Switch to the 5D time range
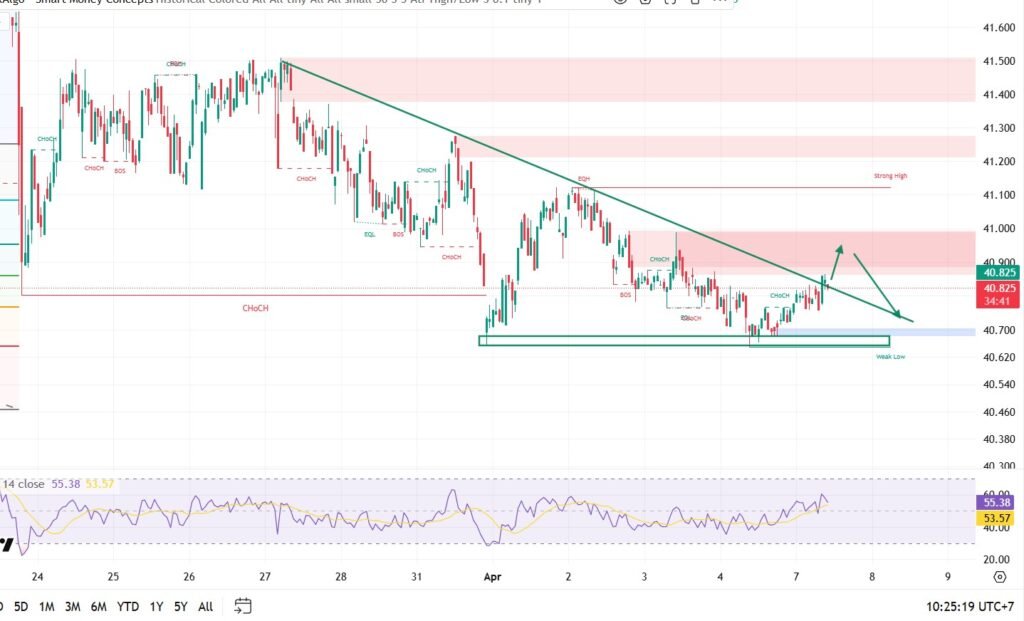 point(21,607)
